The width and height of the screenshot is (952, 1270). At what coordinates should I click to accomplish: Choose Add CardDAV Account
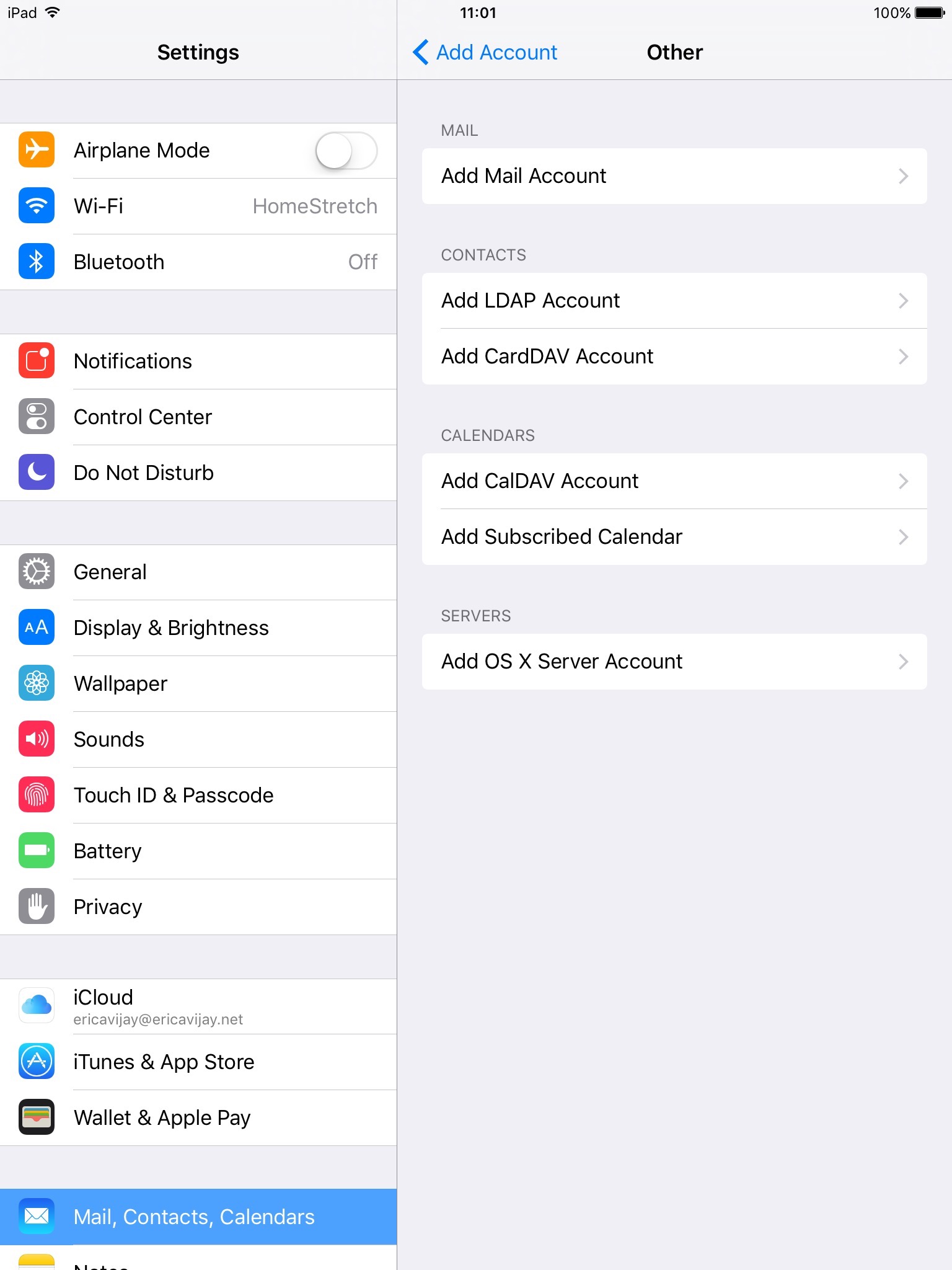coord(674,357)
